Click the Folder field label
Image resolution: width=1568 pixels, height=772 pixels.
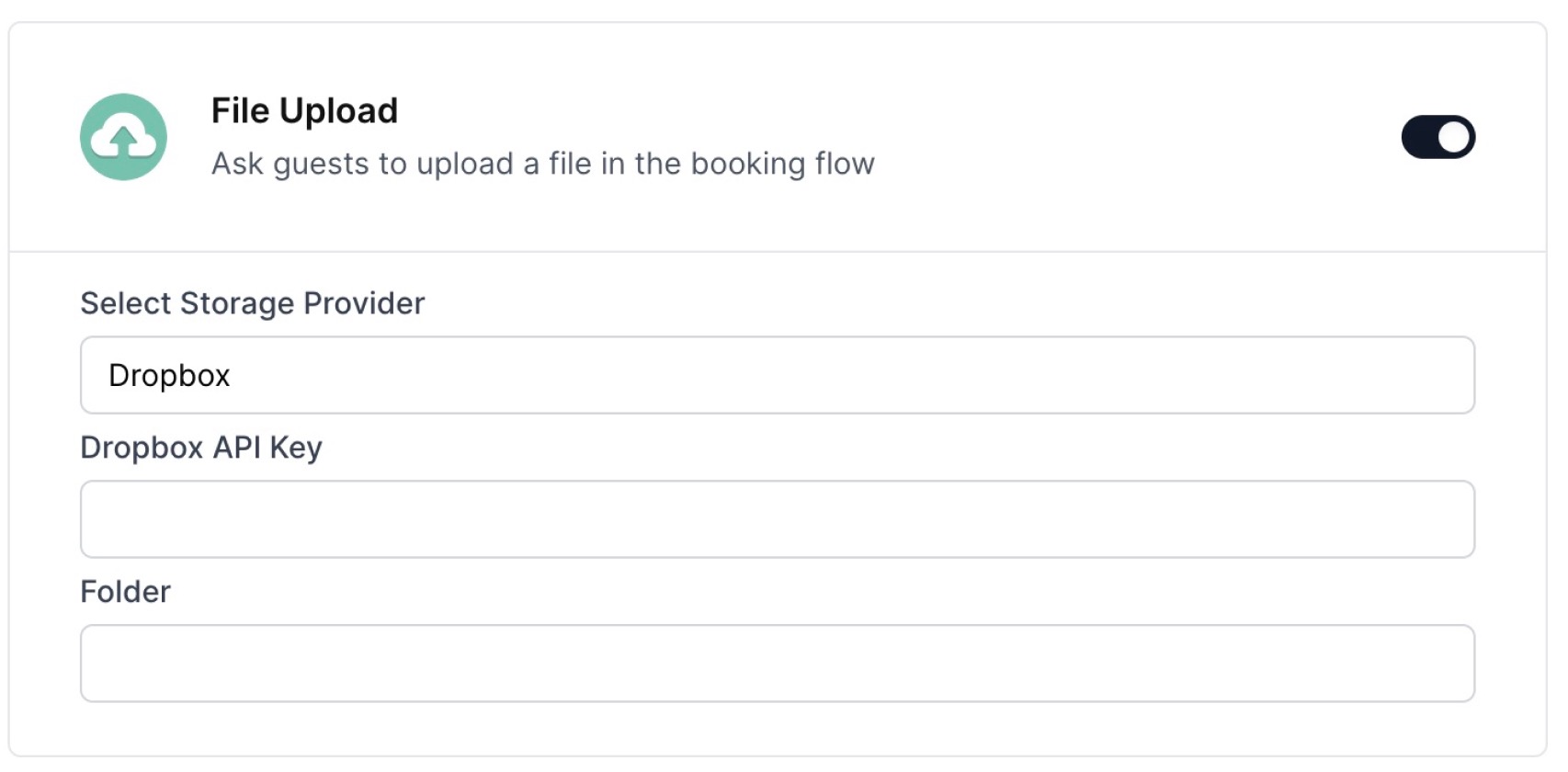tap(125, 592)
